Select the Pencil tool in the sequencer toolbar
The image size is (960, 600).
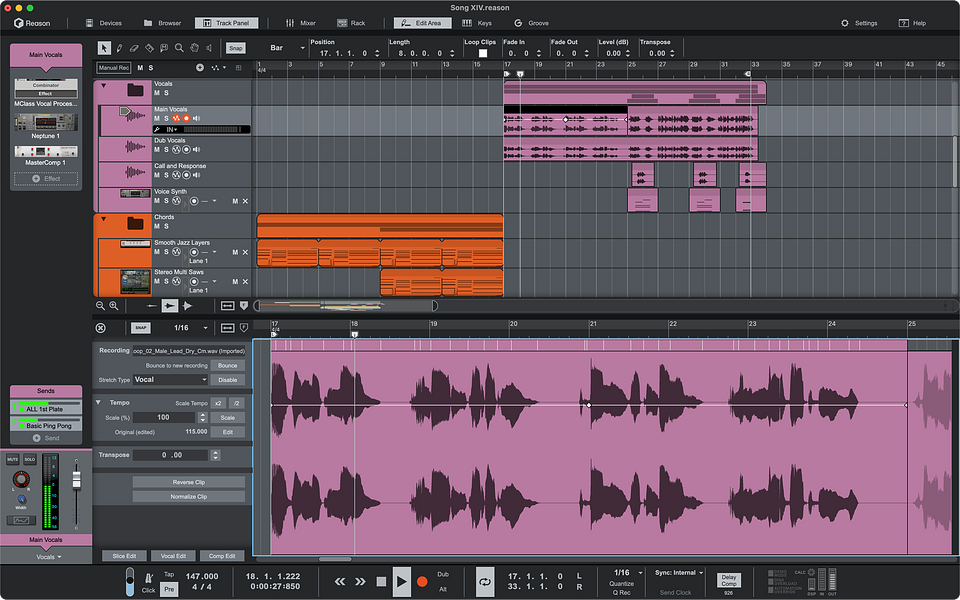coord(119,49)
